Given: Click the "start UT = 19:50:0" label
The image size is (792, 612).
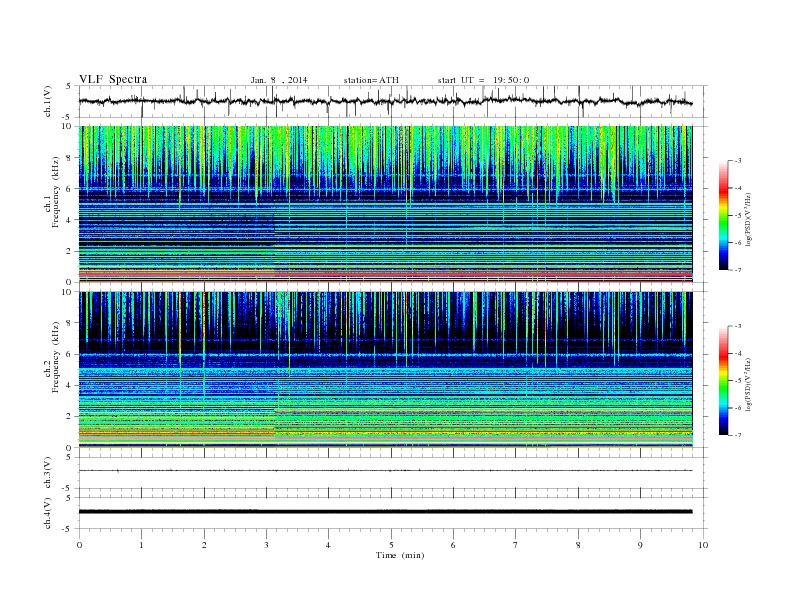Looking at the screenshot, I should (x=483, y=80).
